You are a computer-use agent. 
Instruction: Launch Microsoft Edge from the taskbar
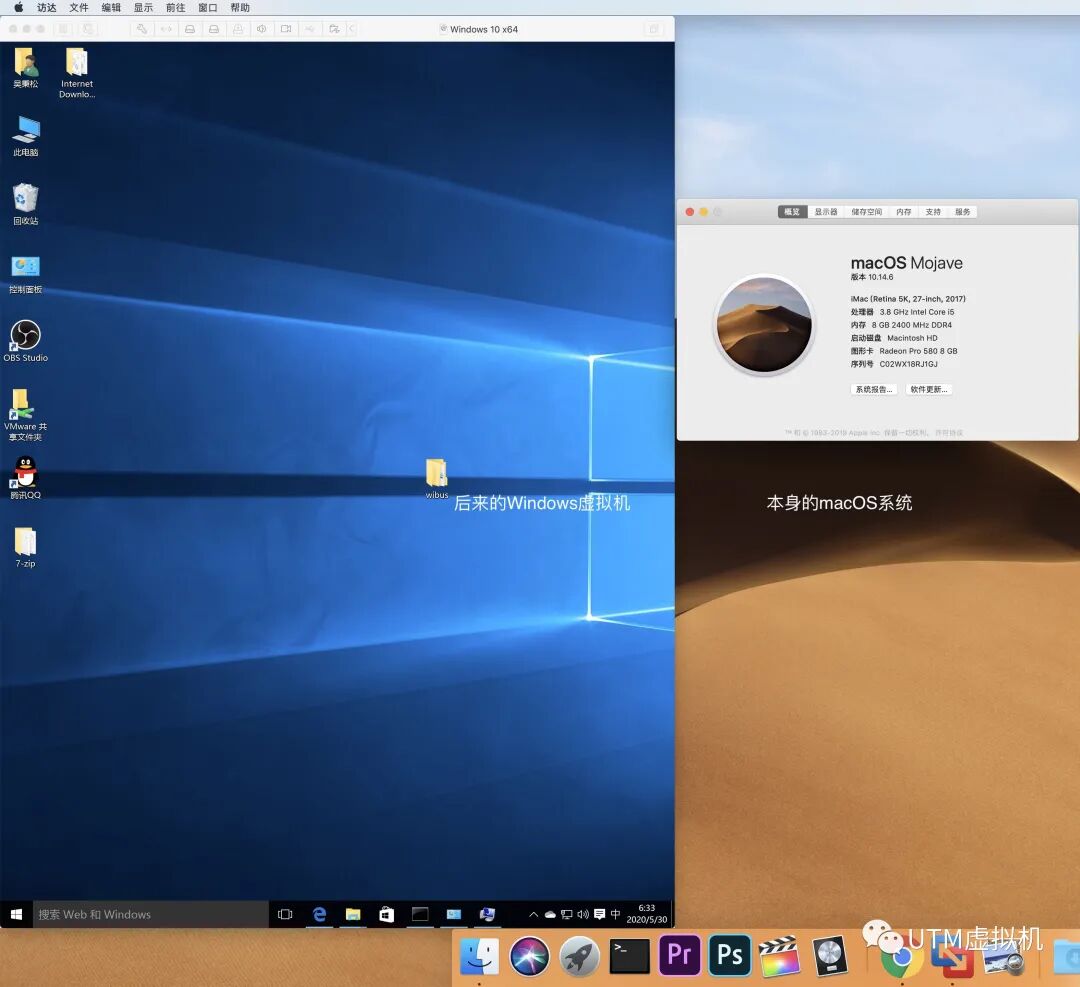pyautogui.click(x=319, y=914)
